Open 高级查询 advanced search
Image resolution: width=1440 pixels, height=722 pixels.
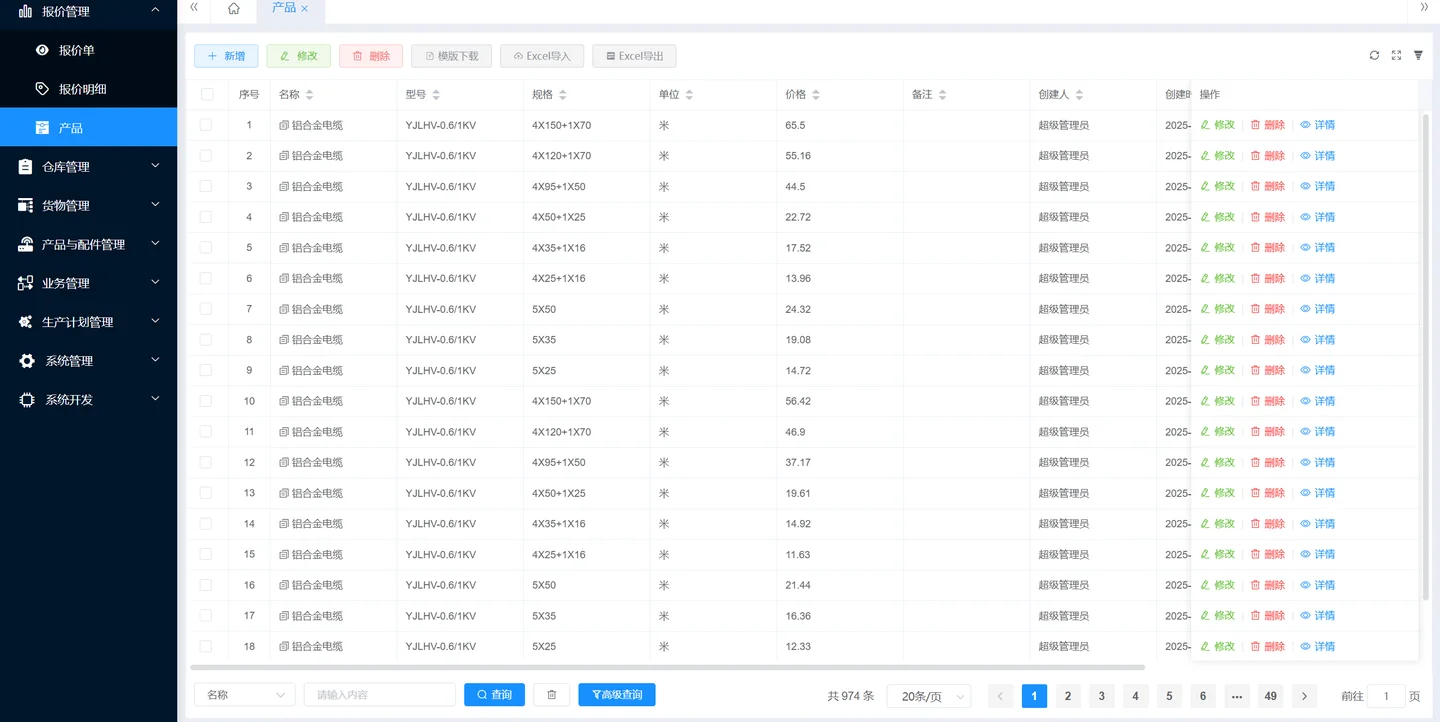617,695
